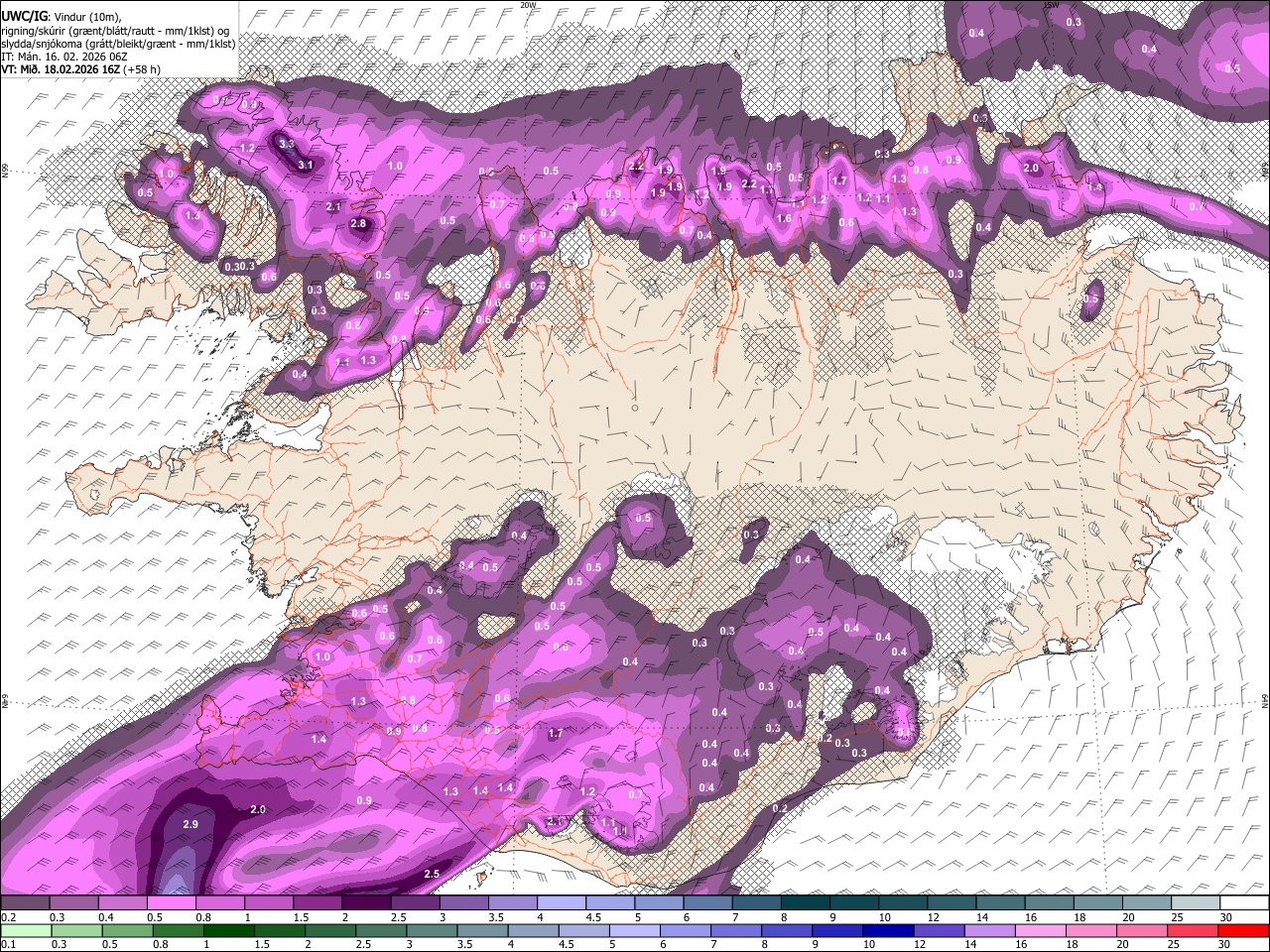Click the 2.8 precipitation value on the map

click(359, 224)
